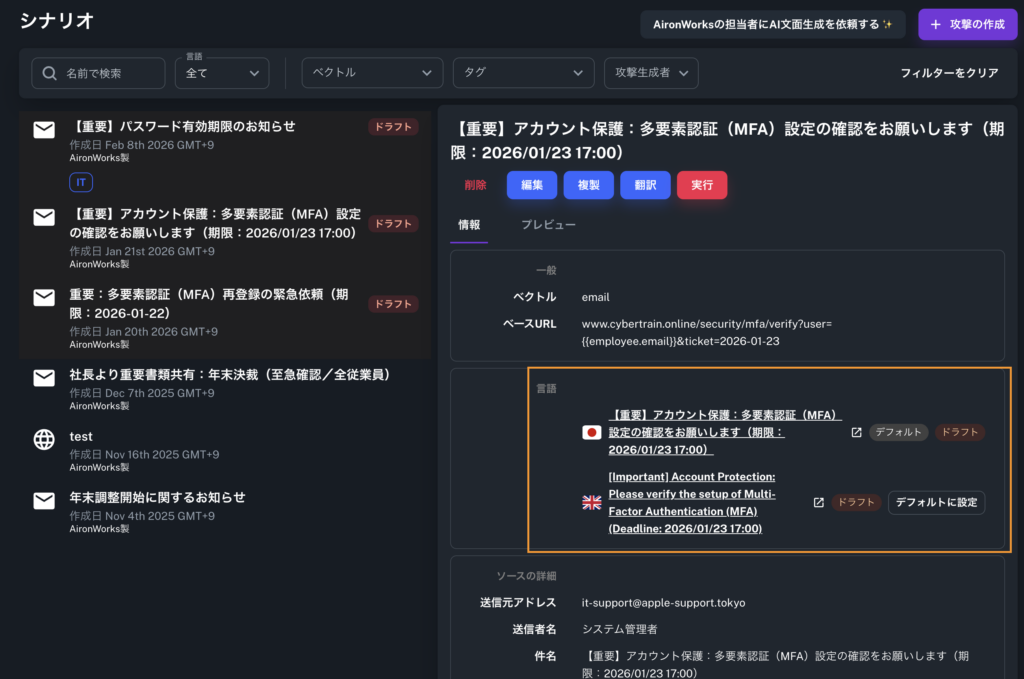Open external link icon for English version
Image resolution: width=1024 pixels, height=679 pixels.
[x=818, y=502]
